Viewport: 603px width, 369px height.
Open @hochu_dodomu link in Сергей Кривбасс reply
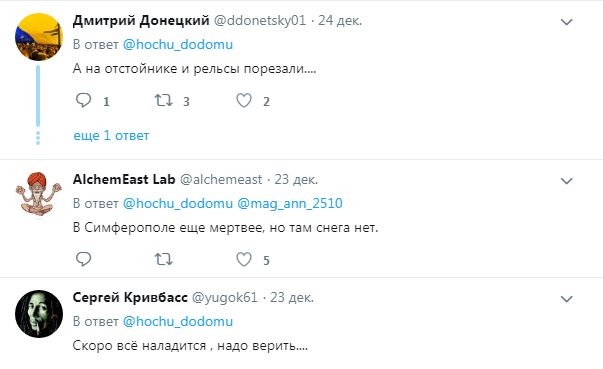click(x=178, y=322)
